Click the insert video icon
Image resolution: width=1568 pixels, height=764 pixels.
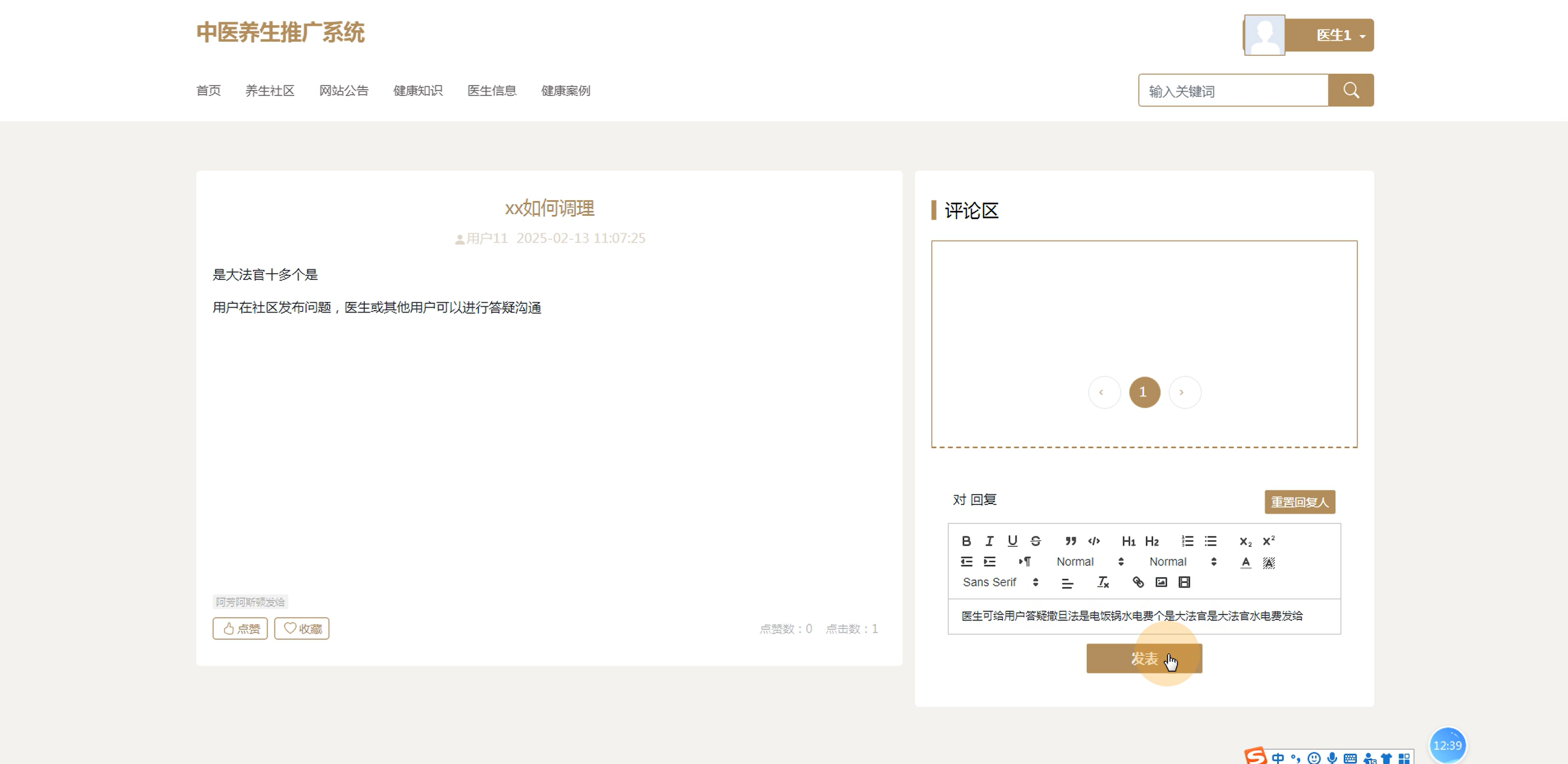pos(1184,582)
